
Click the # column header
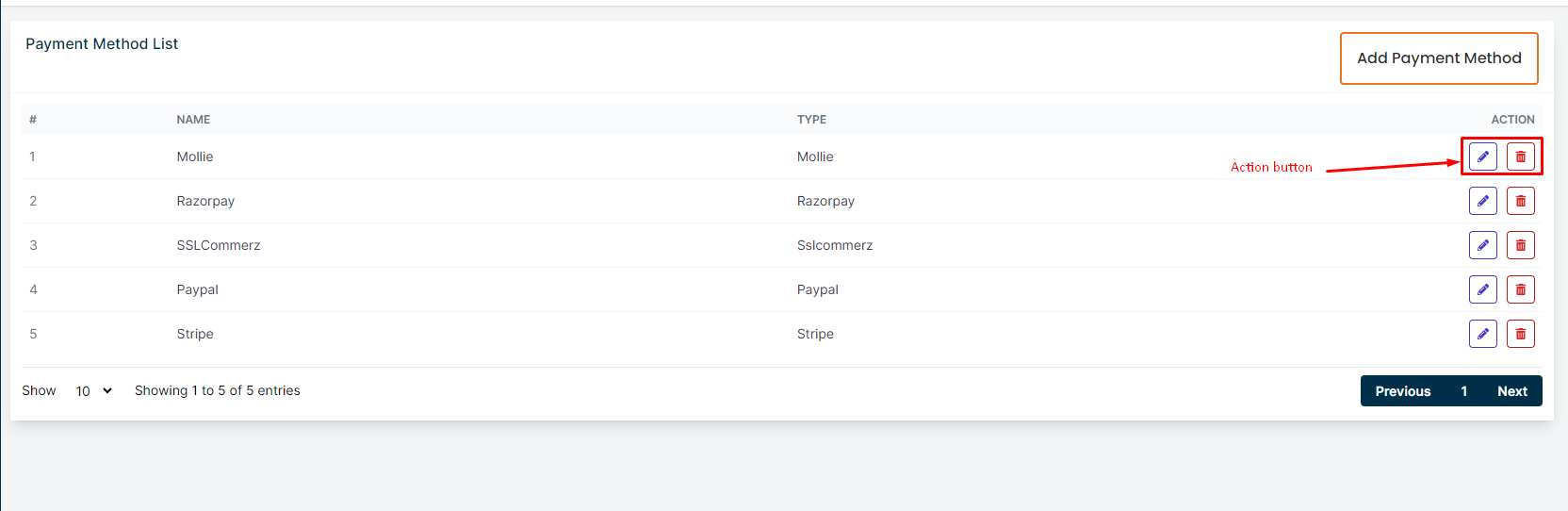[33, 120]
